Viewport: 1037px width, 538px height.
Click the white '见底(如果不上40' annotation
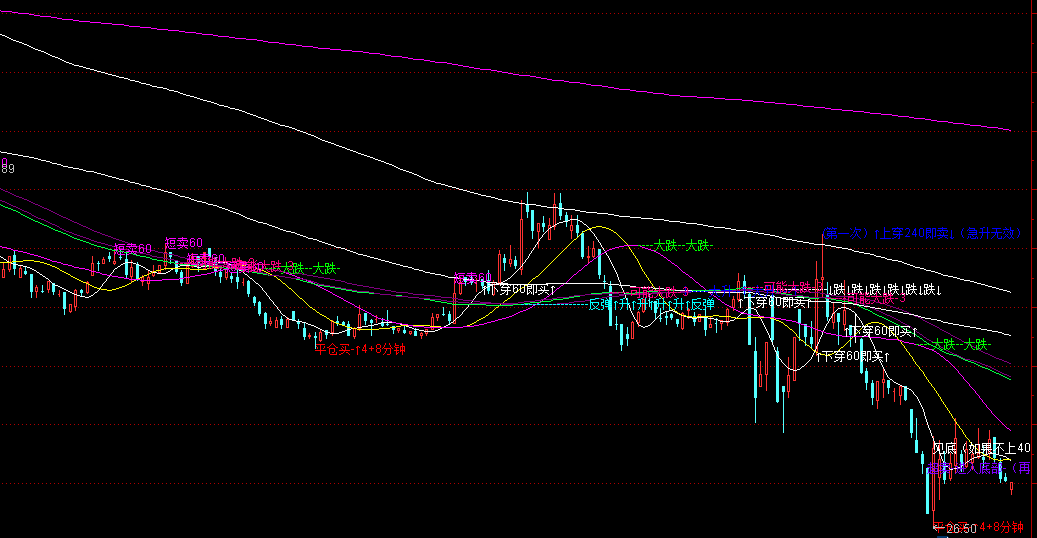pyautogui.click(x=981, y=448)
